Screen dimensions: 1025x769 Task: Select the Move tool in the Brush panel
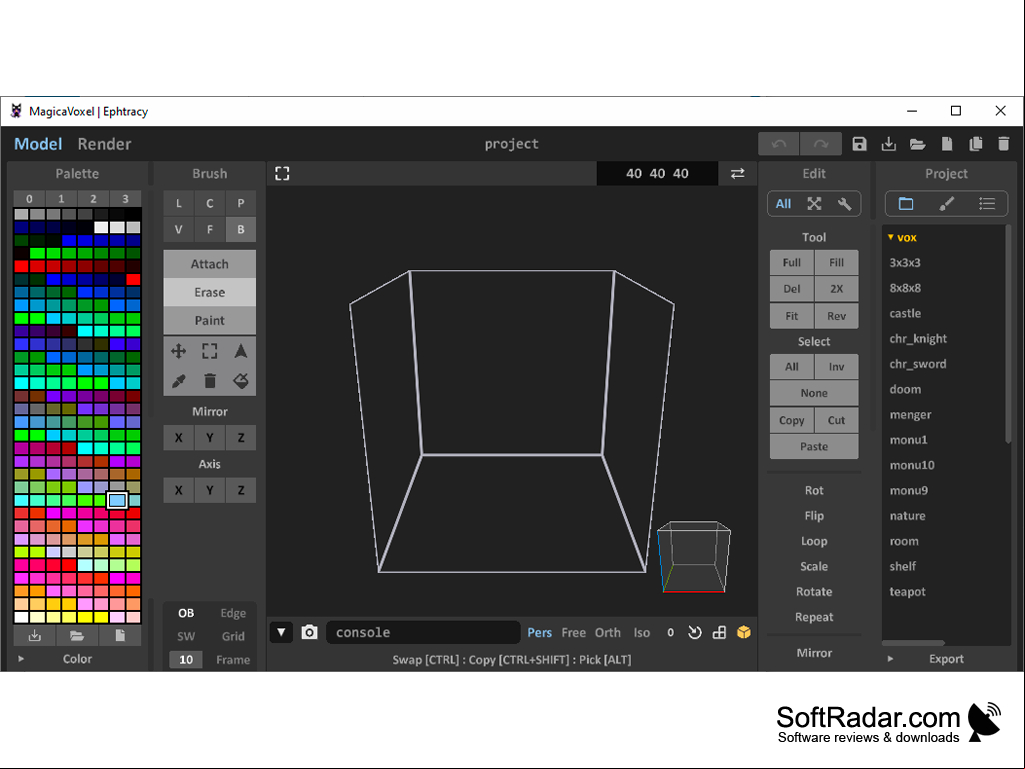coord(178,351)
